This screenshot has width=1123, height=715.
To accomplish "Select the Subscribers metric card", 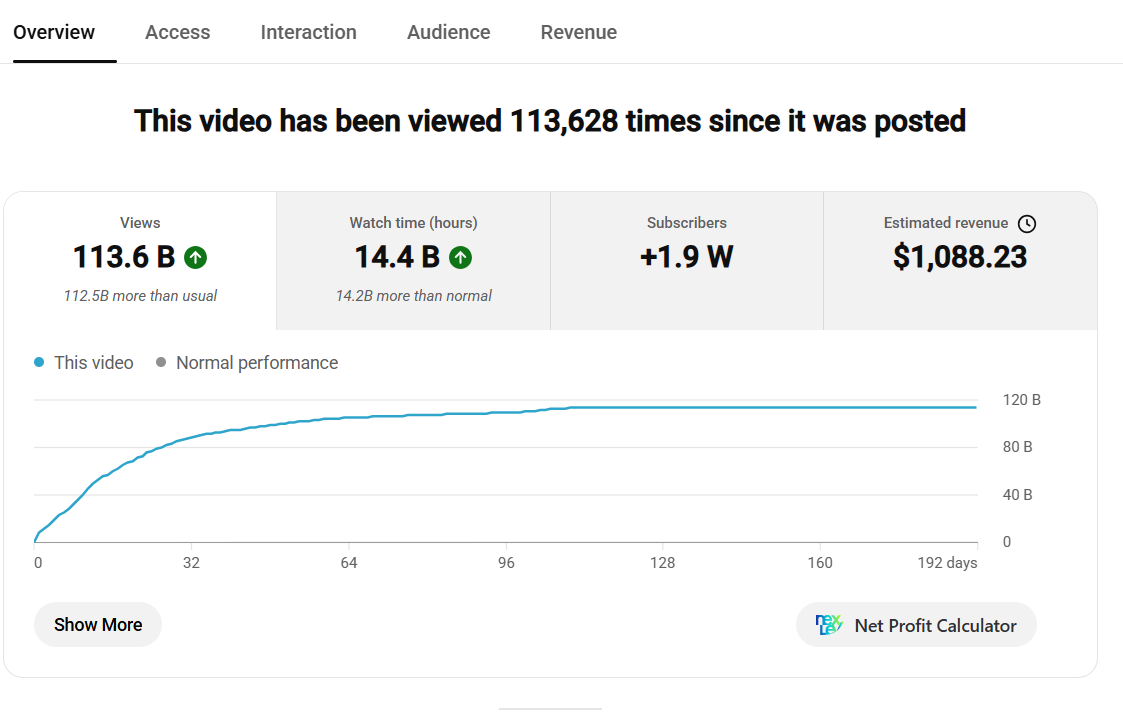I will [x=687, y=261].
